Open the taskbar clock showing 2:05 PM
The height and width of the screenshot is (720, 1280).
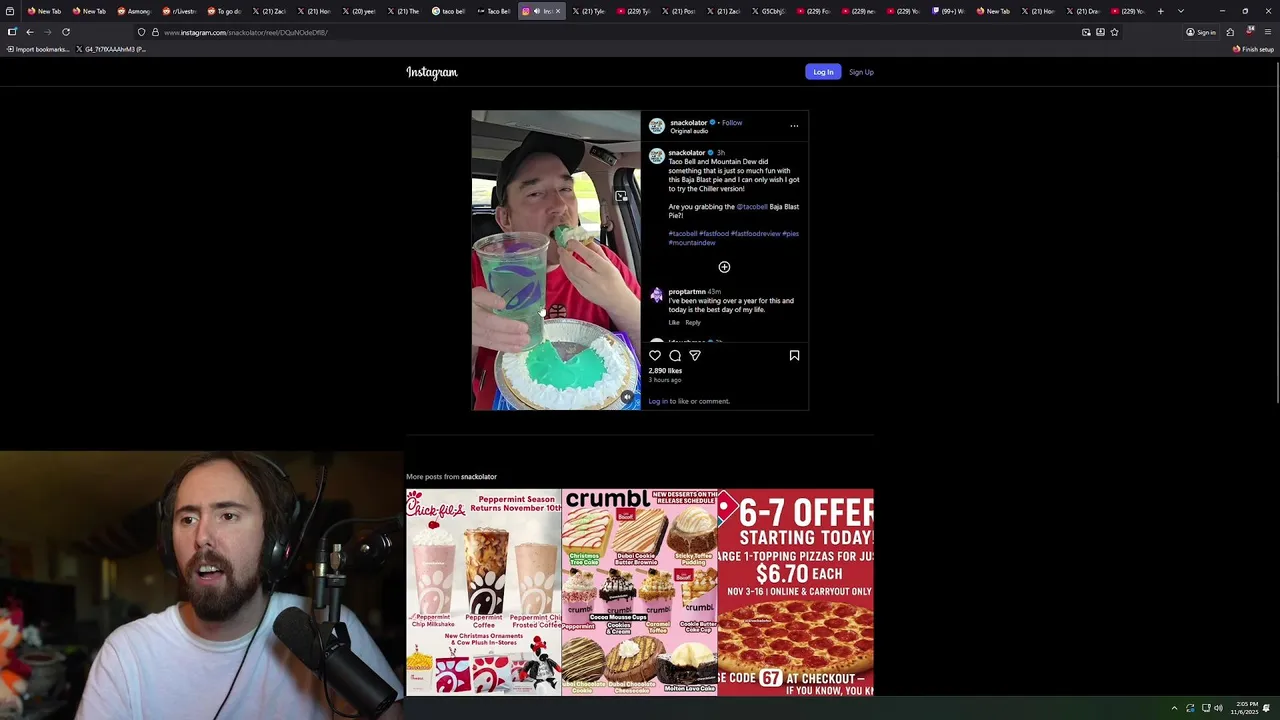pos(1244,708)
